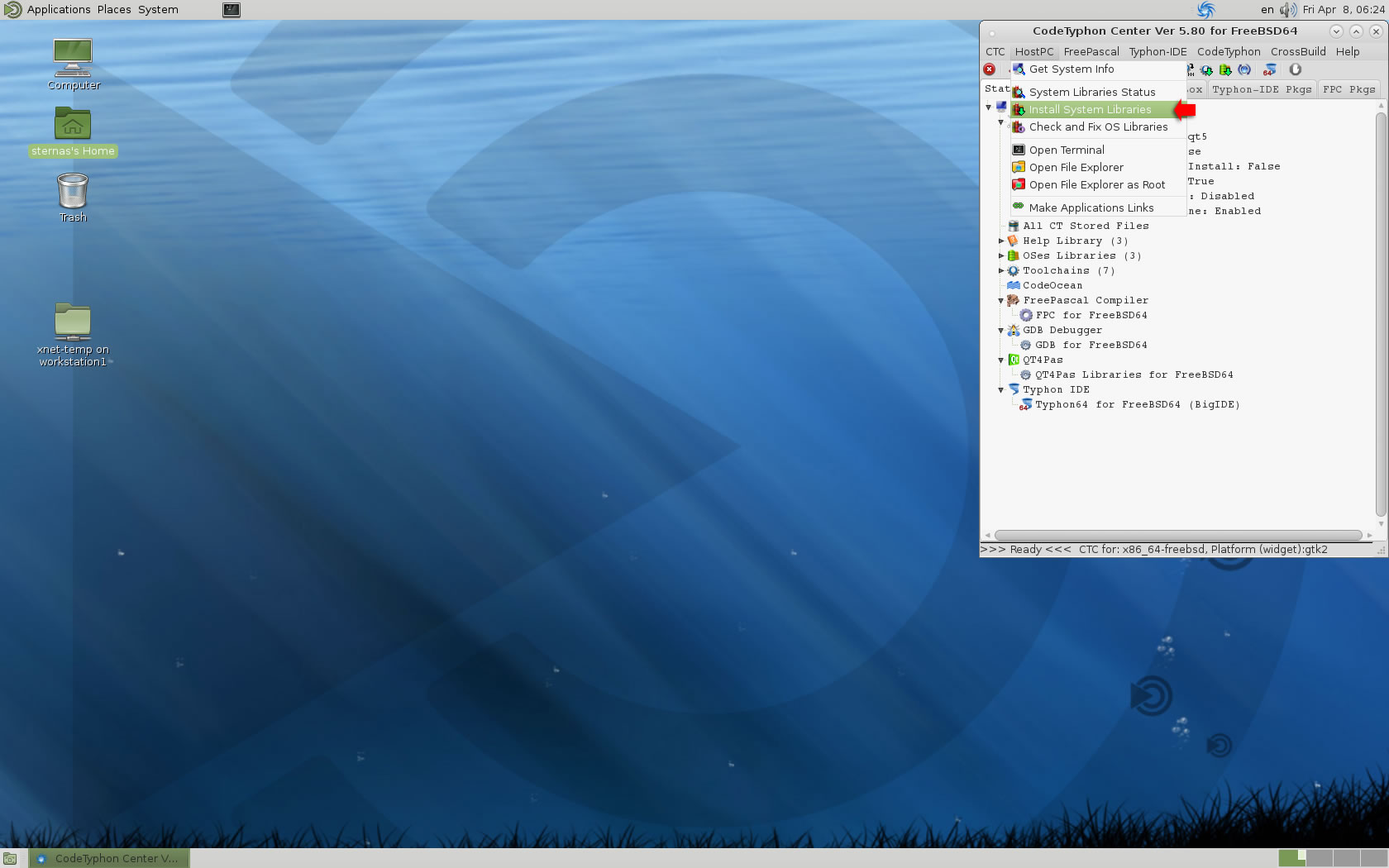1389x868 pixels.
Task: Choose Install System Libraries menu entry
Action: [1089, 110]
